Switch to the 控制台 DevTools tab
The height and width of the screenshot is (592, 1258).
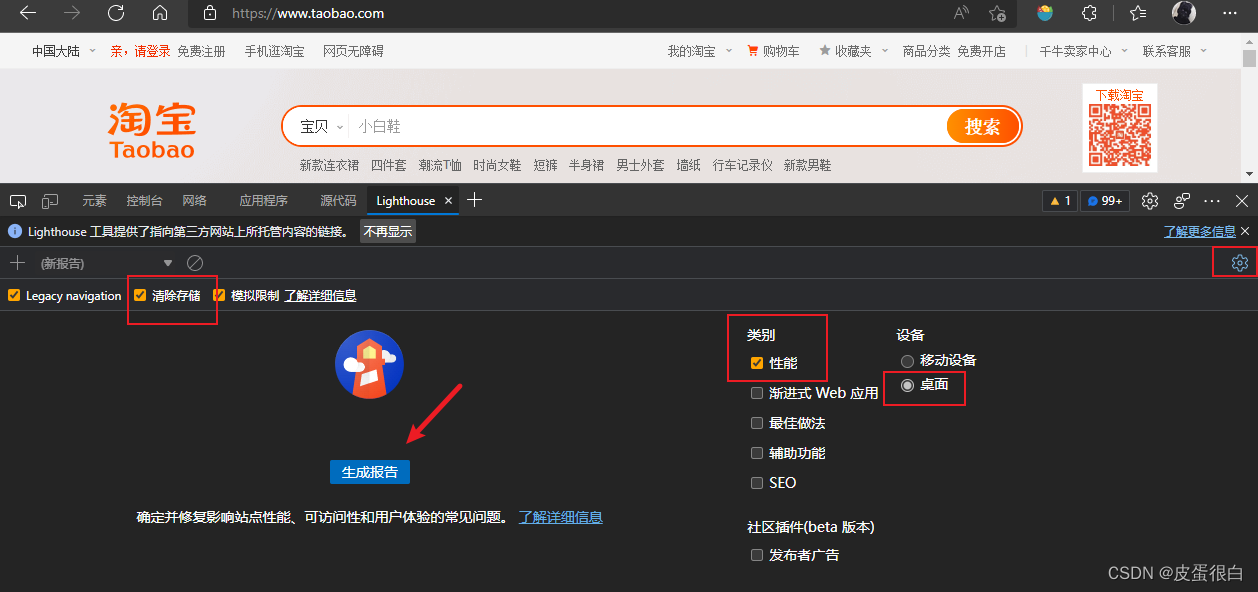click(x=144, y=200)
